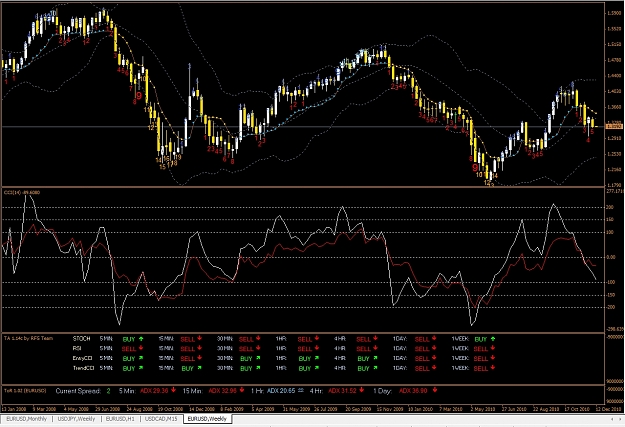625x427 pixels.
Task: Click the EasyCCI 5 MIN green diagonal arrow
Action: (x=141, y=358)
